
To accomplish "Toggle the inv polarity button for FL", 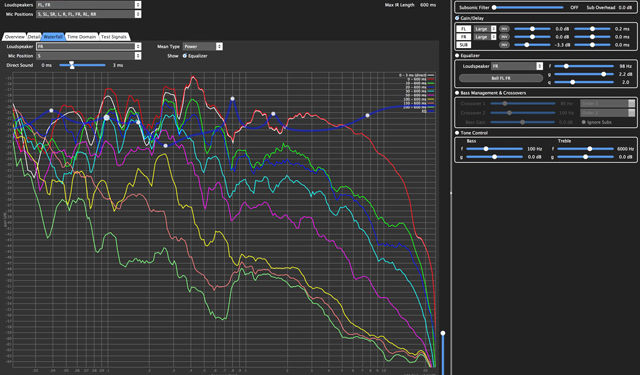I will 504,29.
